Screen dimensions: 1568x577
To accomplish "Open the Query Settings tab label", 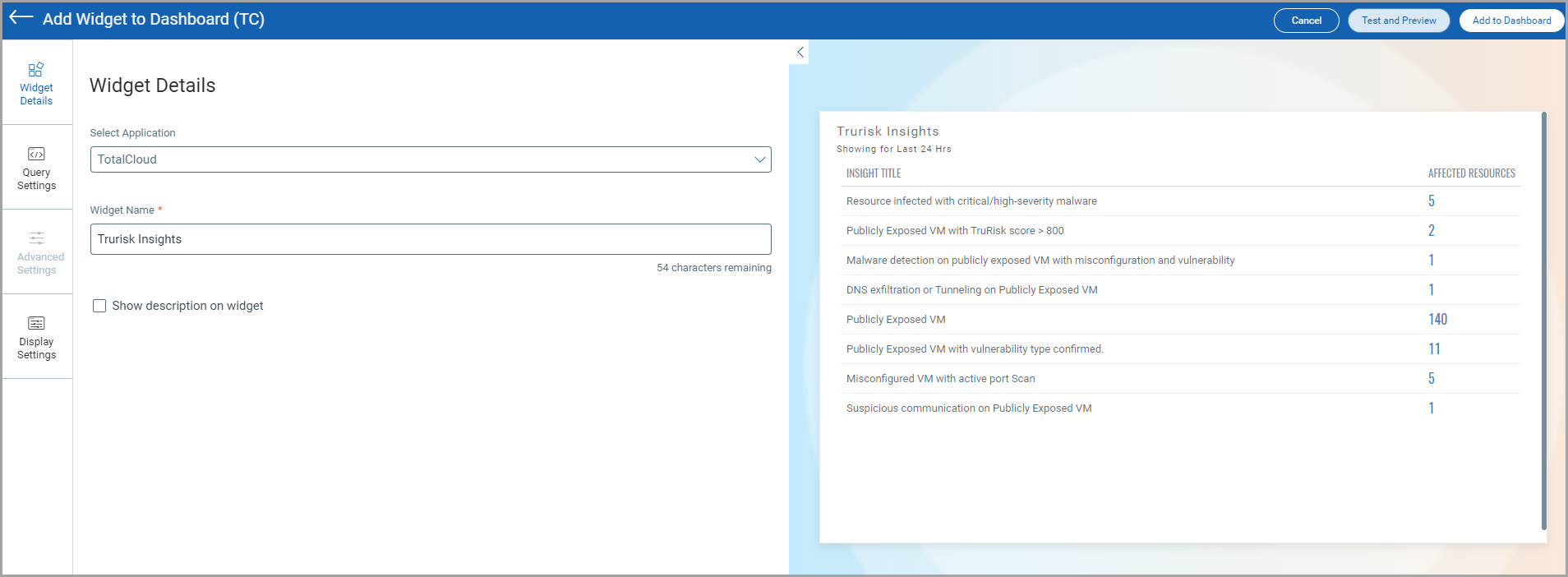I will 36,179.
